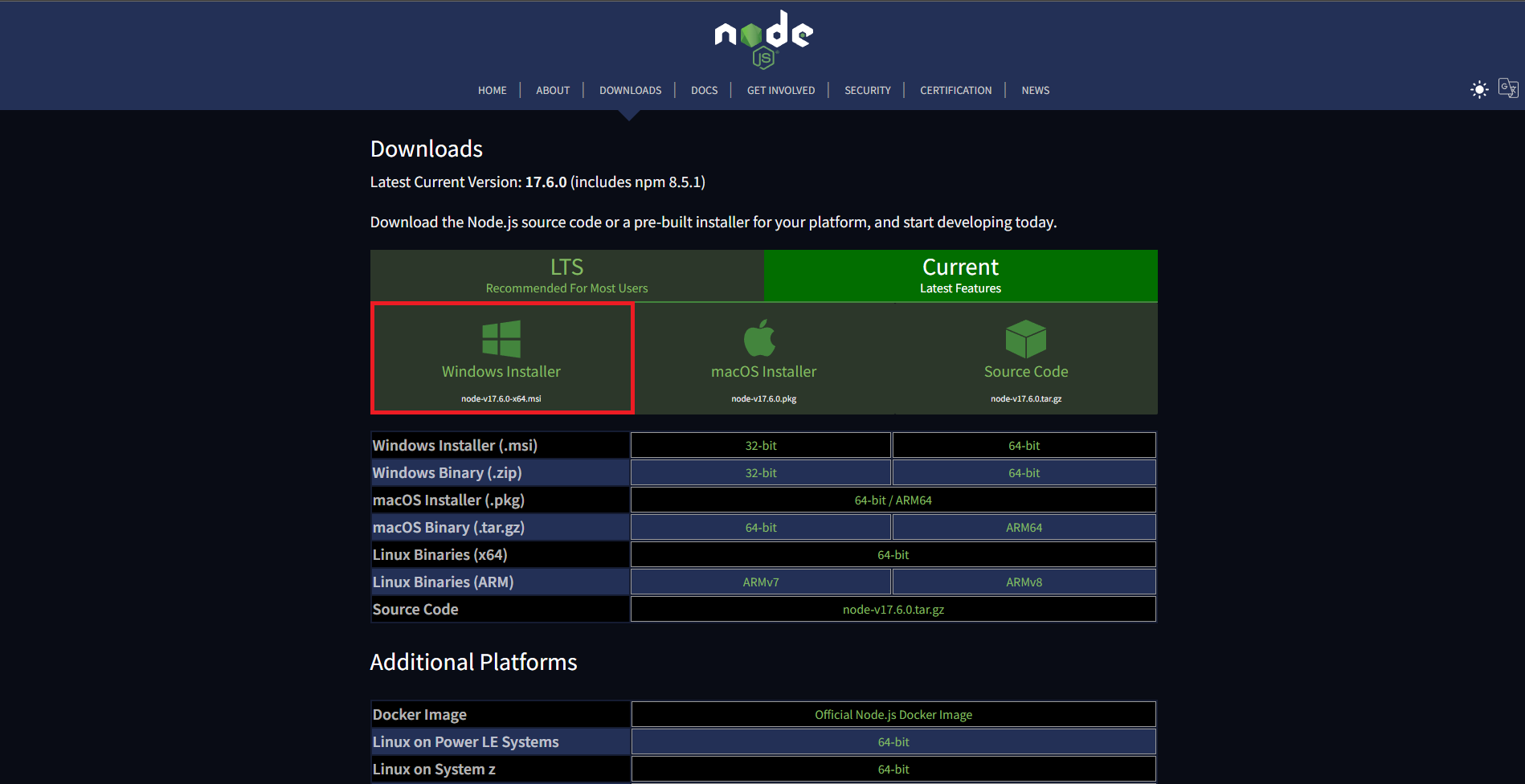Click 64-bit for Linux on Power LE Systems
1525x784 pixels.
893,741
